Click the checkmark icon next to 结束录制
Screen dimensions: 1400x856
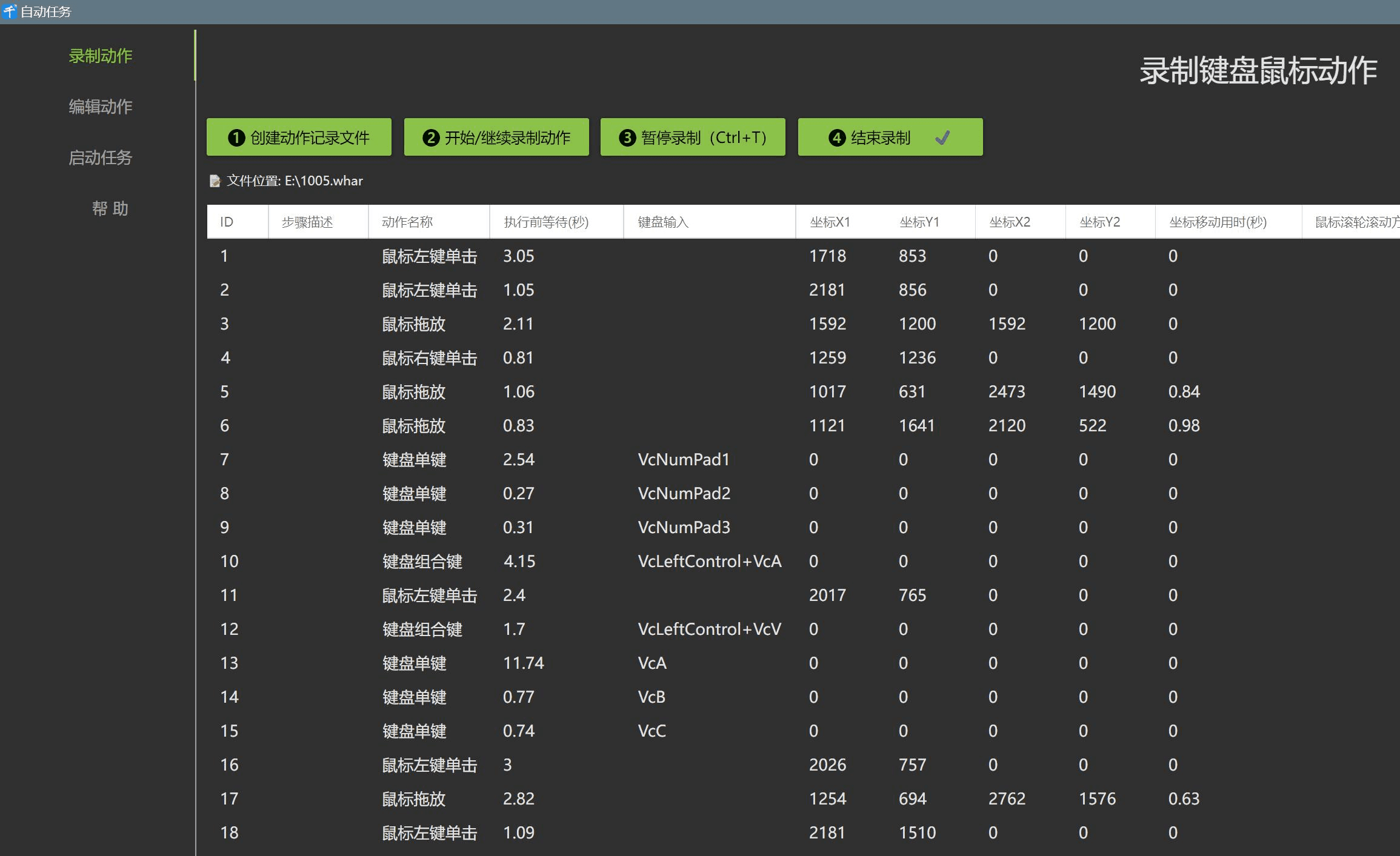tap(942, 138)
